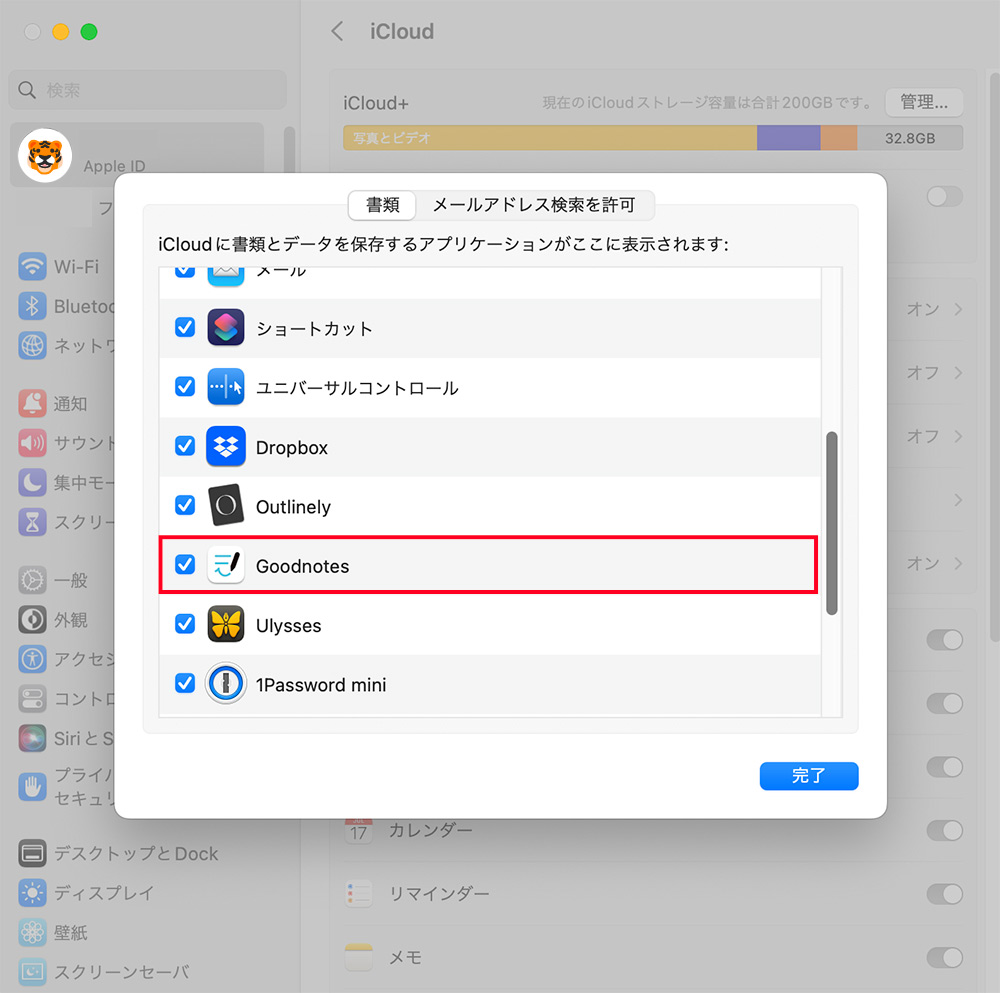Switch to メールアドレス検索を許可 tab
Image resolution: width=1000 pixels, height=993 pixels.
pyautogui.click(x=534, y=205)
